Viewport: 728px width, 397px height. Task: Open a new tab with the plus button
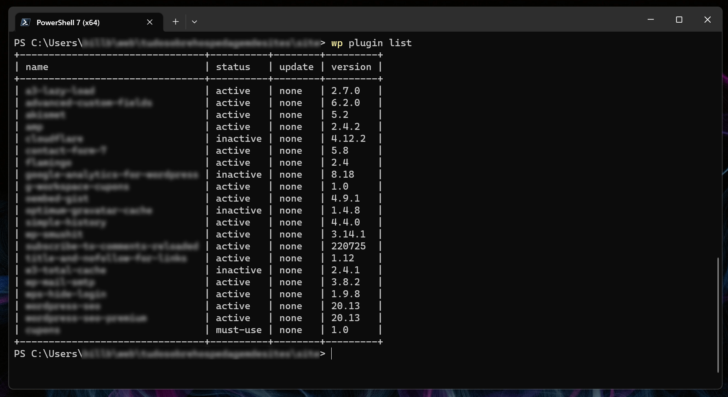(176, 22)
